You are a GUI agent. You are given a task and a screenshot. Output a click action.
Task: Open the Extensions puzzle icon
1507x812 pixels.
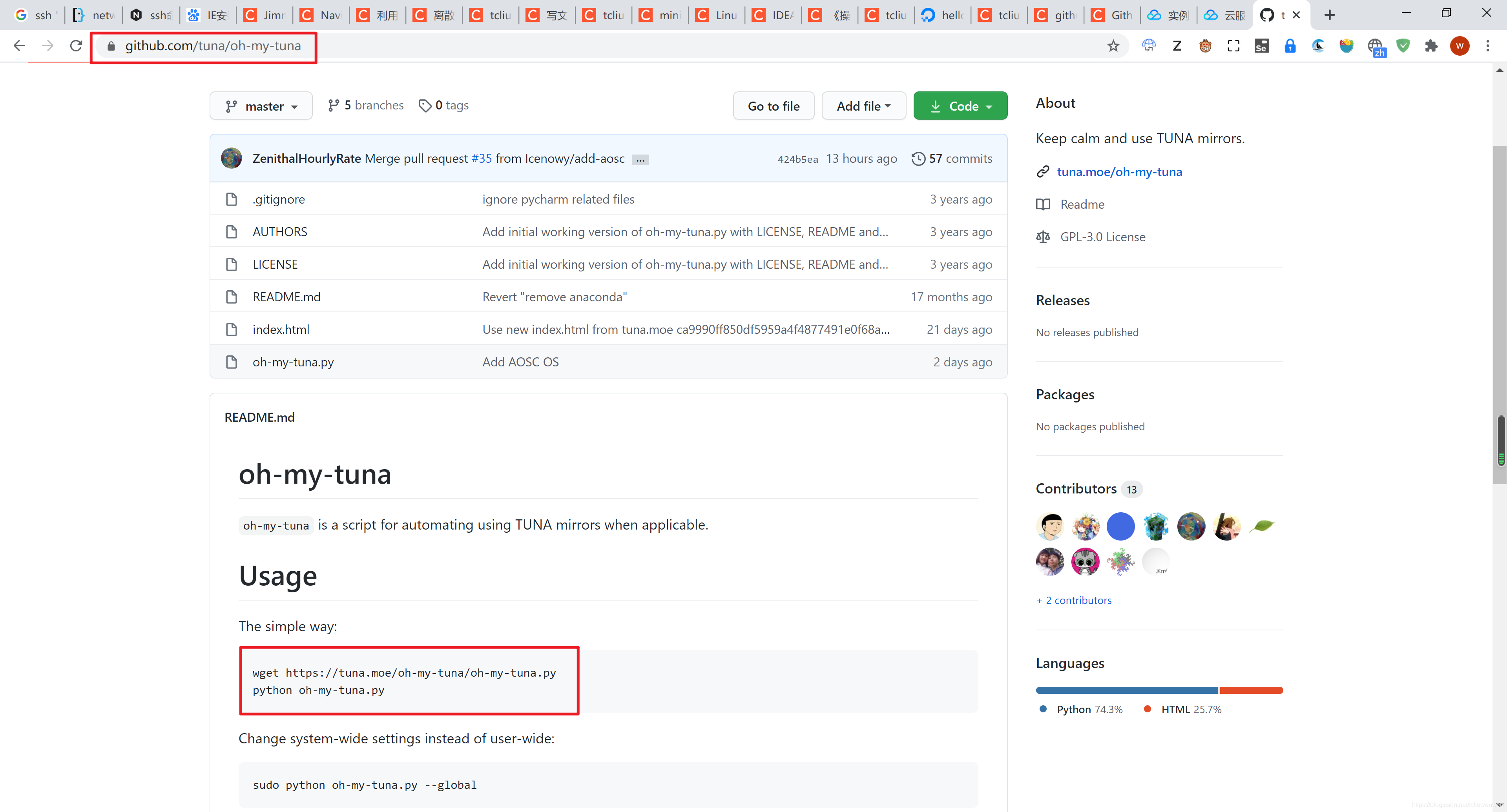pyautogui.click(x=1431, y=46)
